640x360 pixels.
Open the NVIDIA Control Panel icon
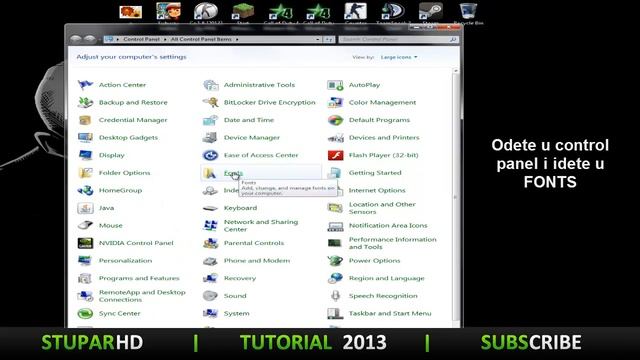click(85, 243)
